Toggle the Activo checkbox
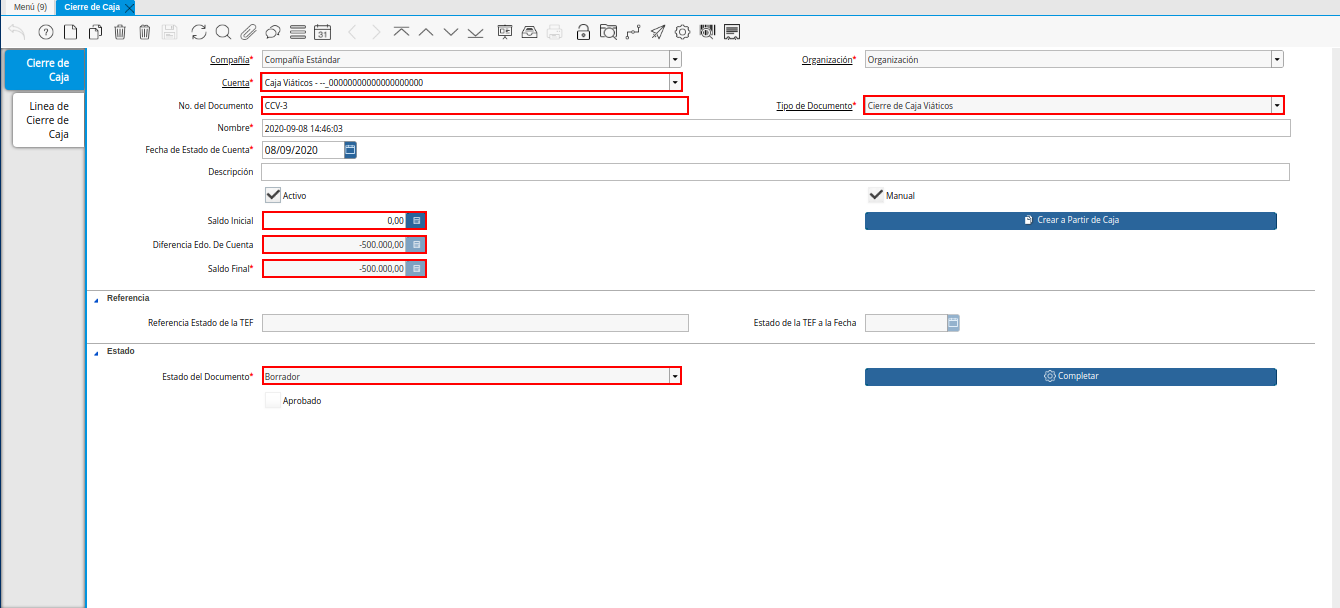This screenshot has width=1340, height=608. click(x=272, y=195)
